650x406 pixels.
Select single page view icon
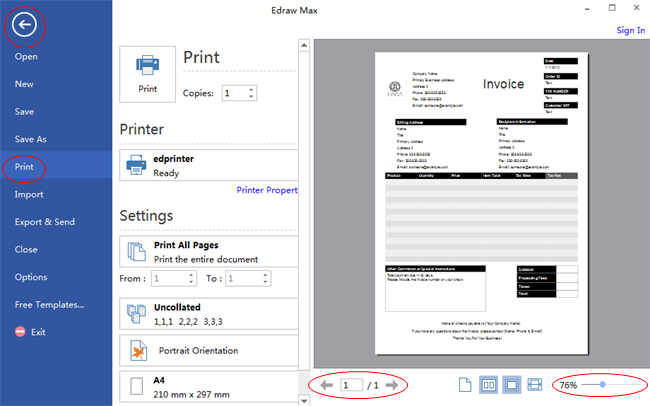[x=465, y=385]
